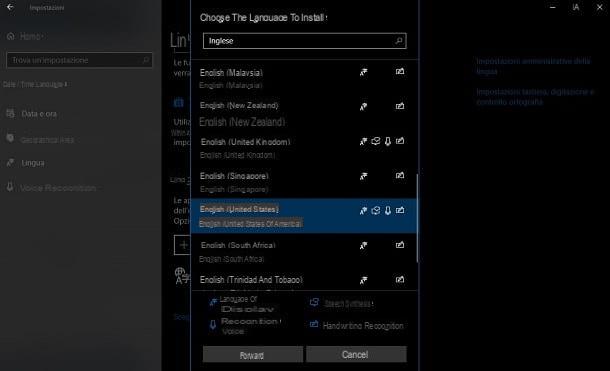Click speech synthesis icon for English (United States)

375,210
